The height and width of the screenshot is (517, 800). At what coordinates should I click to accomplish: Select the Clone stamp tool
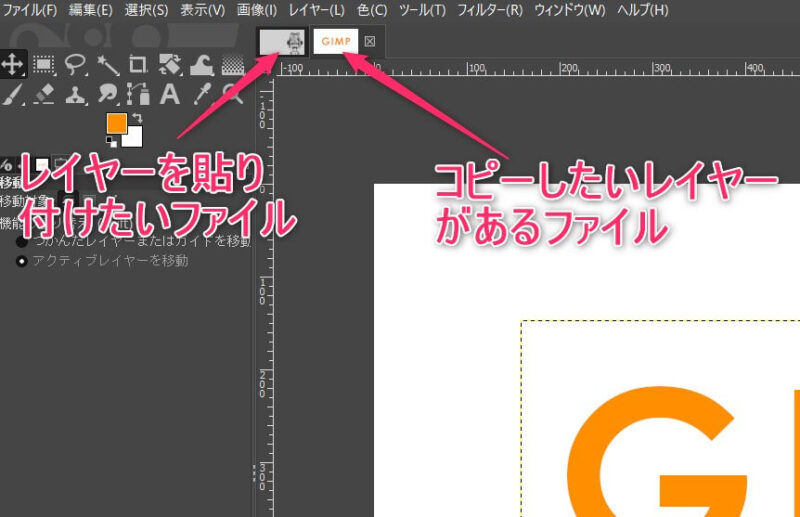coord(76,95)
